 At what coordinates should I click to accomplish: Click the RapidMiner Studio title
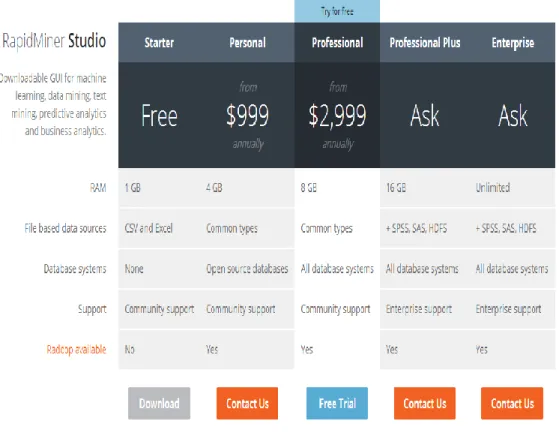coord(54,41)
